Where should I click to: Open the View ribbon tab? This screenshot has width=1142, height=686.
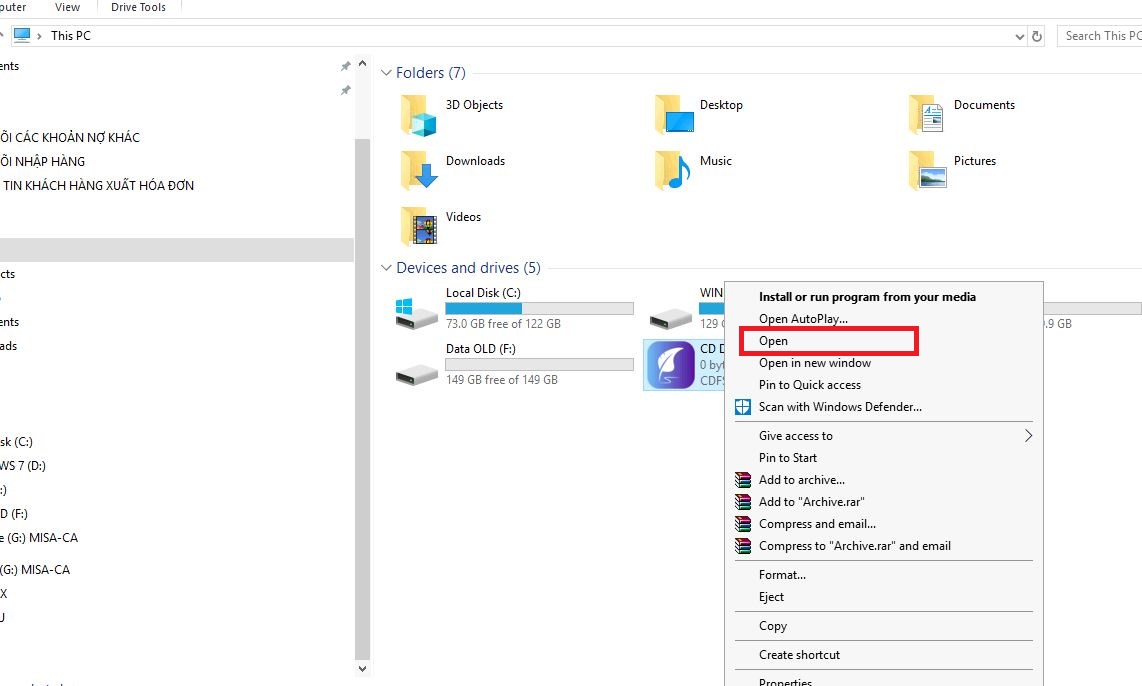click(x=67, y=7)
